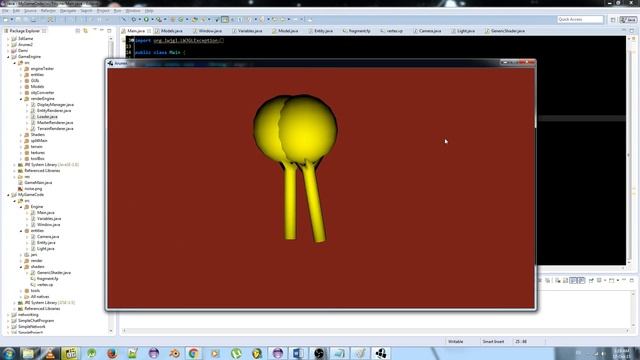Open Blender from the taskbar

click(x=174, y=353)
